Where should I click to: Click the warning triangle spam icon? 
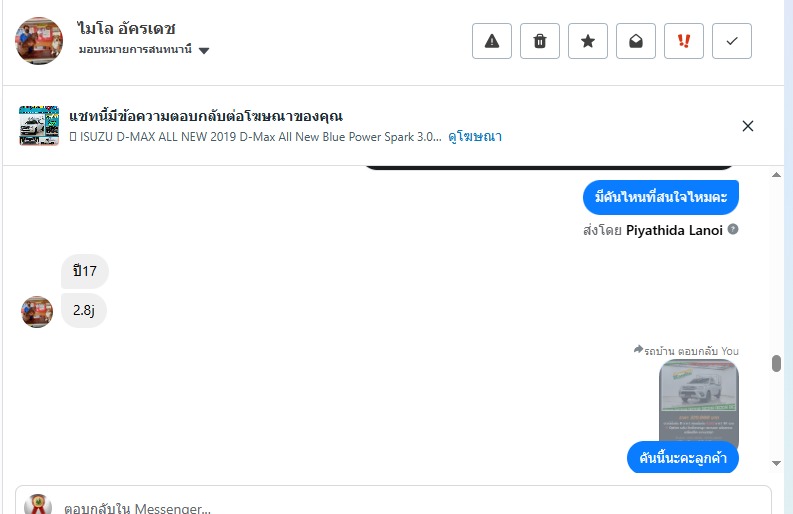point(492,41)
